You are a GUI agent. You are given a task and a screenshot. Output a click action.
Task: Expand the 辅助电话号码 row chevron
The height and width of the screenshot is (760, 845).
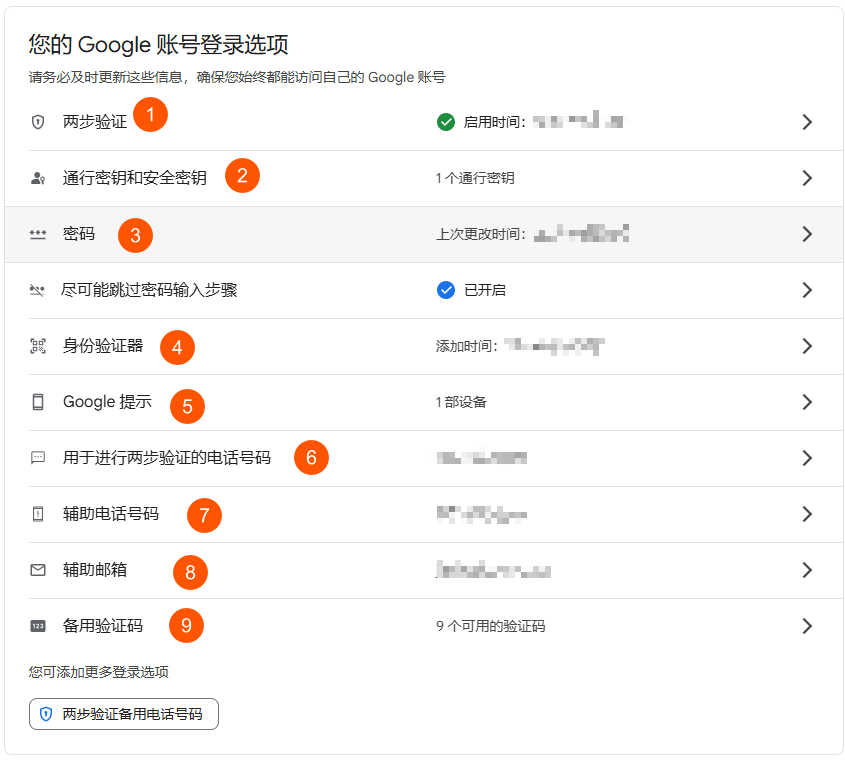[x=807, y=514]
